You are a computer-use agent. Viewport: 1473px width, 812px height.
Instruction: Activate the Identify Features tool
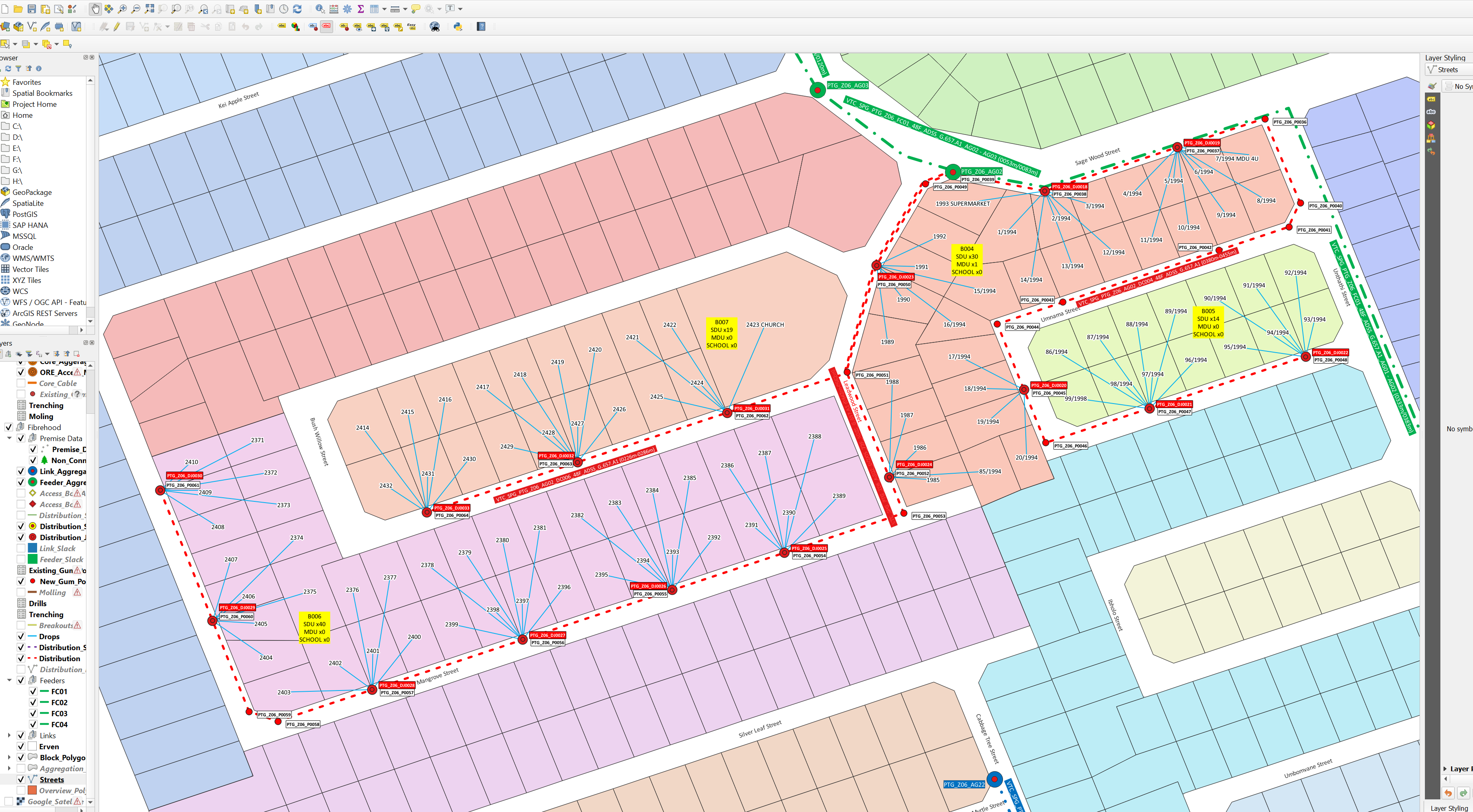pos(320,9)
